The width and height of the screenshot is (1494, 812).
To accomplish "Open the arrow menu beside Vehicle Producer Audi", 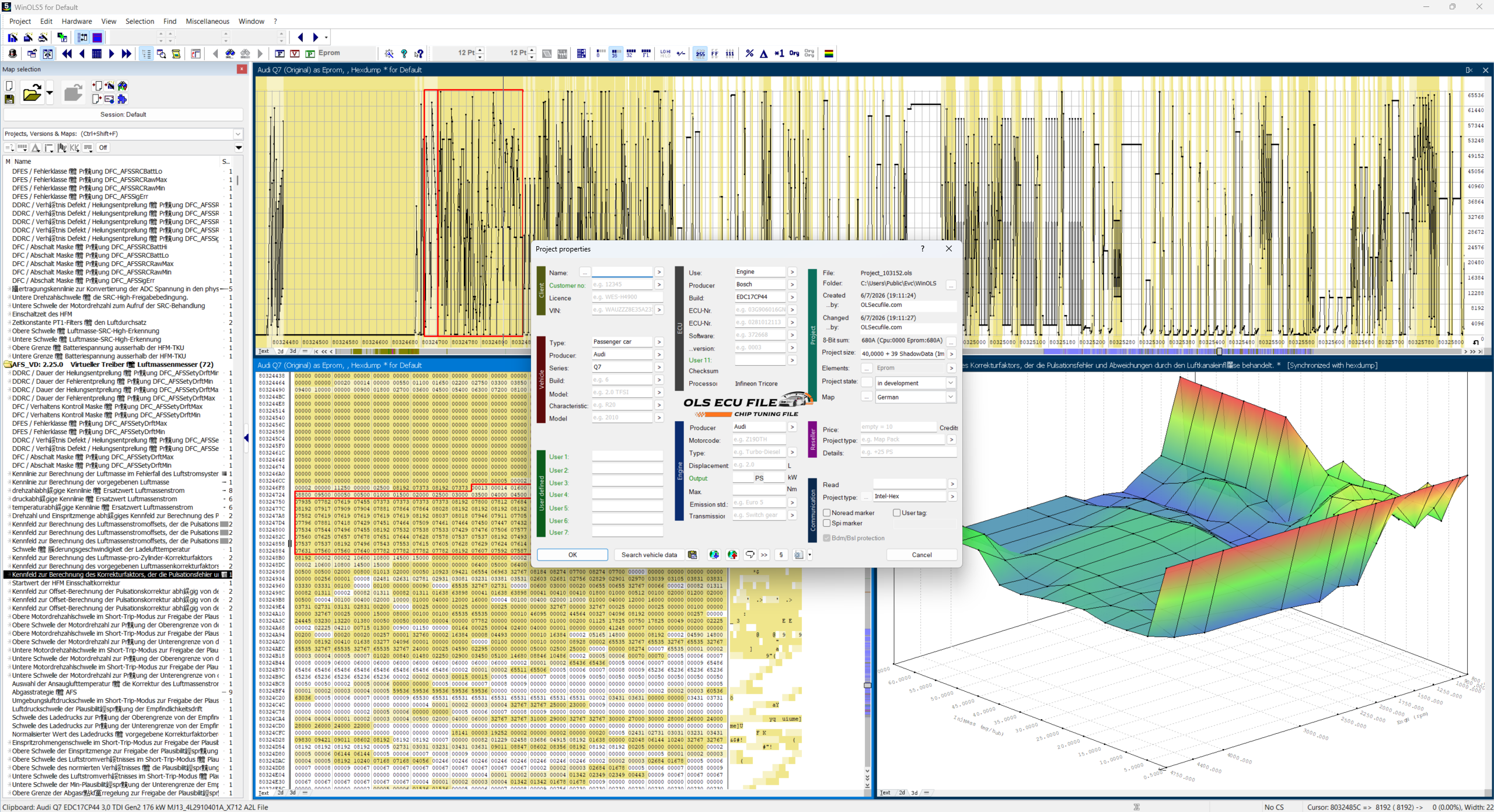I will pyautogui.click(x=659, y=355).
